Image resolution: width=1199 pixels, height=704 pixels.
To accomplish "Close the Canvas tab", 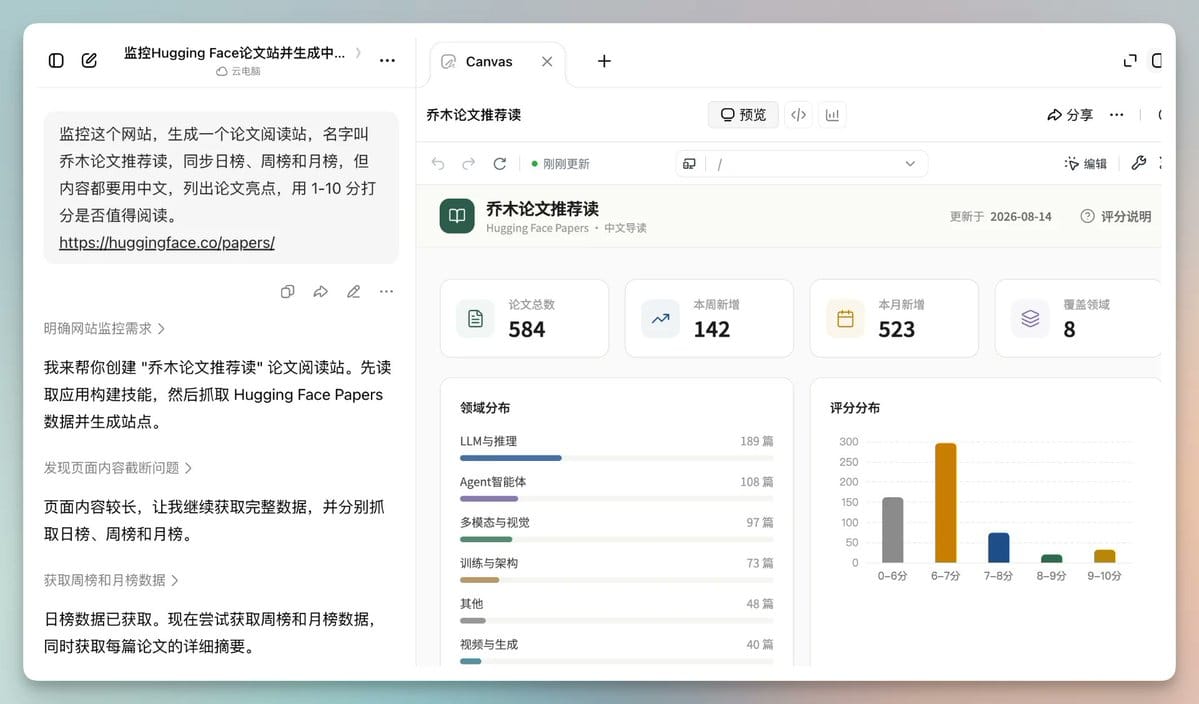I will click(x=547, y=62).
